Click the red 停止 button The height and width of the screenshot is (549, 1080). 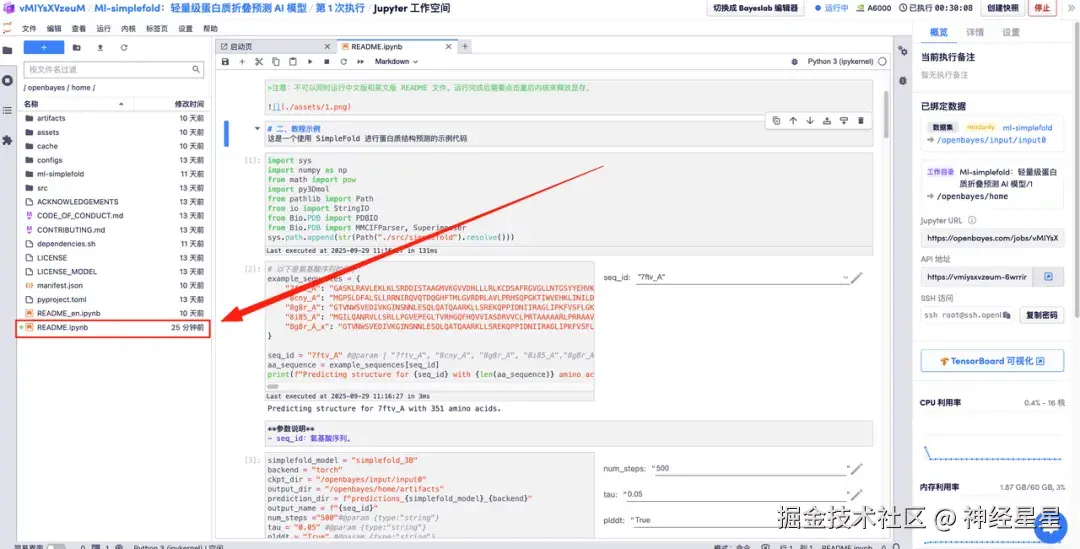[x=1043, y=8]
